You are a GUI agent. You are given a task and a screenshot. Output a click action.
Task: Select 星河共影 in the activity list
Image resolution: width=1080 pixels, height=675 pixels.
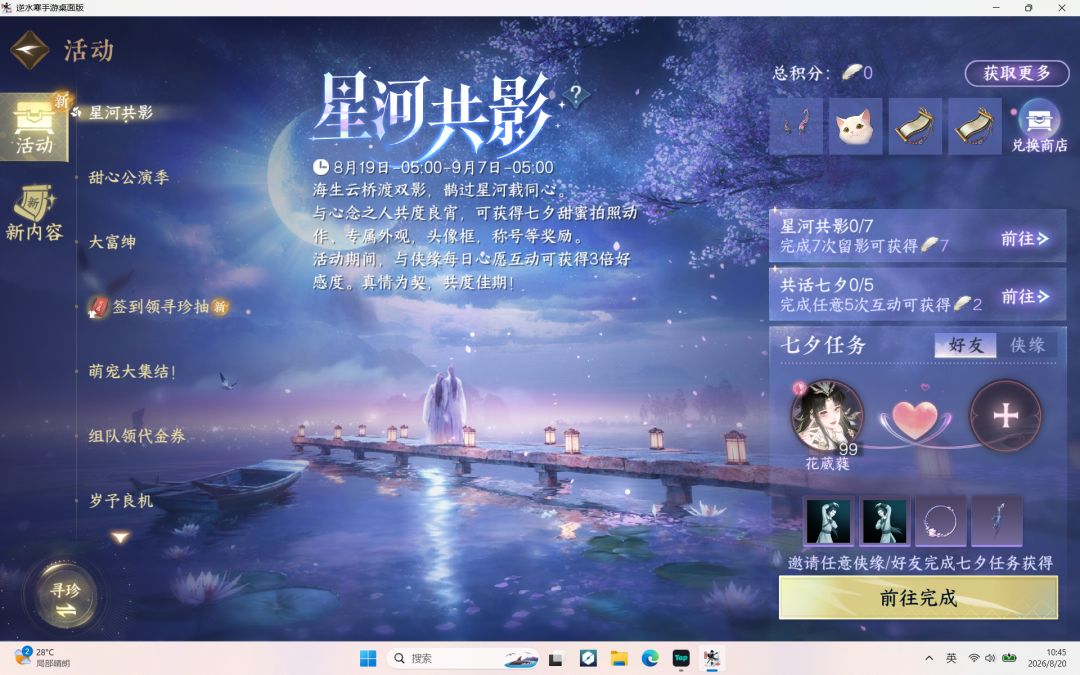[x=121, y=113]
